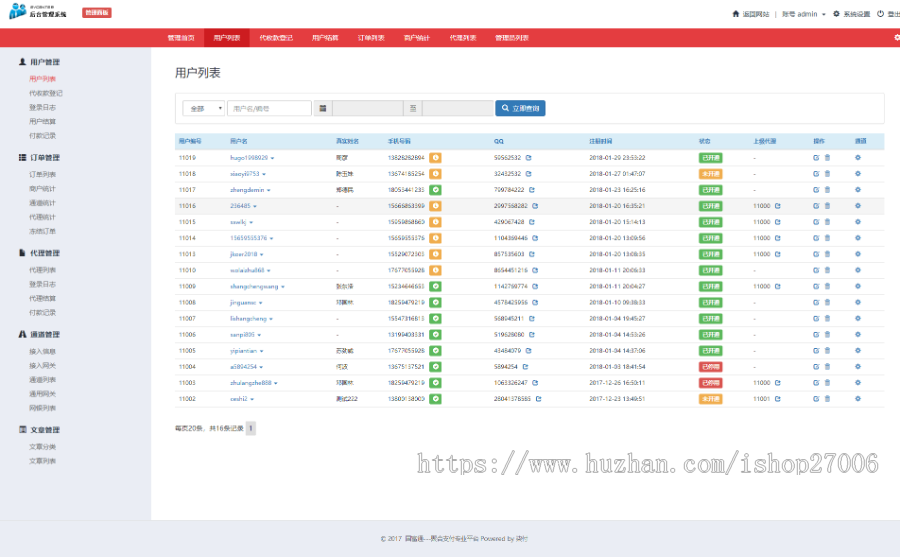Open the 全部 filter dropdown

203,108
